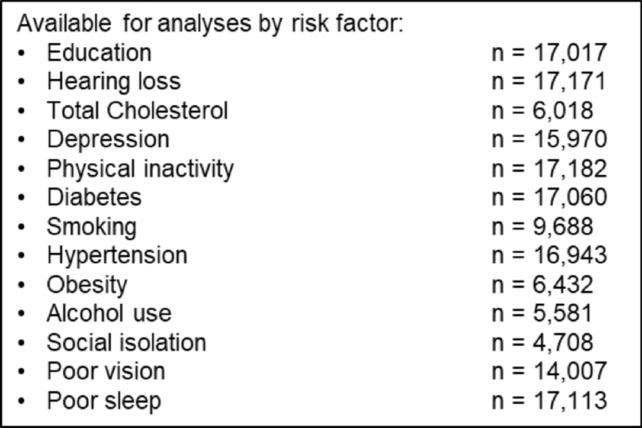642x428 pixels.
Task: Select the sample size n = 14,007
Action: point(549,372)
